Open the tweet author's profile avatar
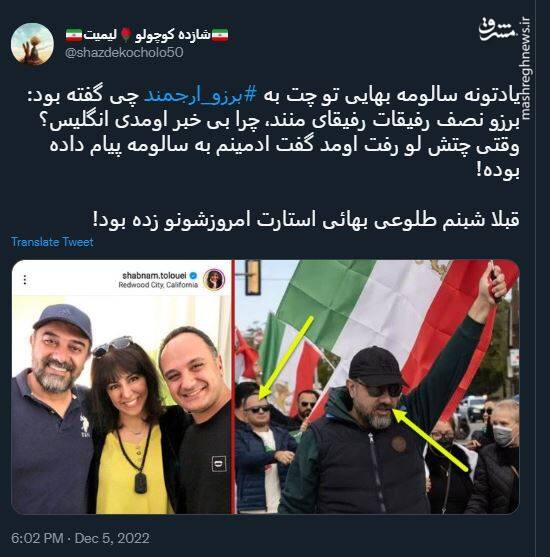Viewport: 550px width, 557px height. (32, 44)
